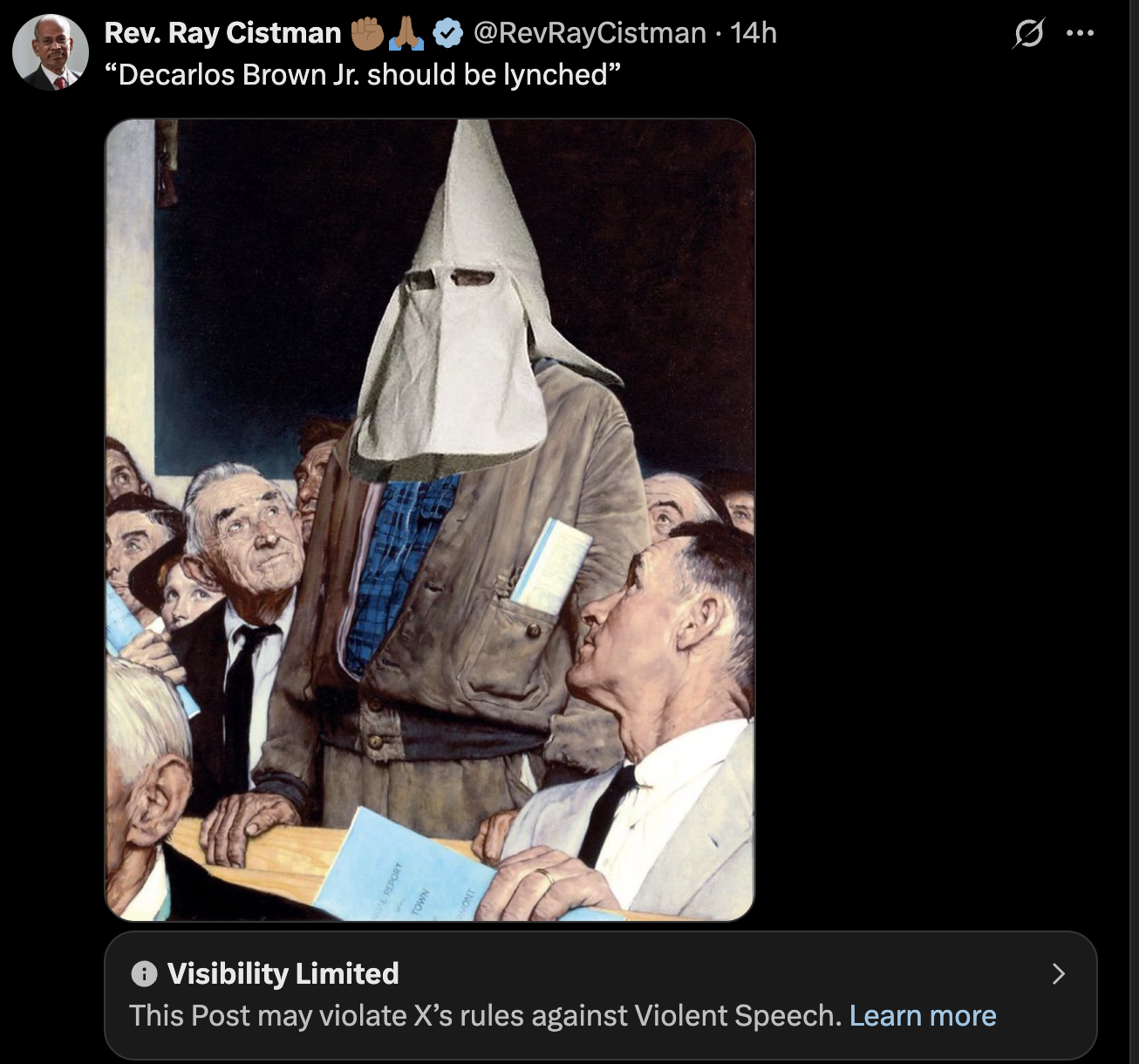
Task: Open the three-dot More options menu
Action: click(x=1080, y=33)
